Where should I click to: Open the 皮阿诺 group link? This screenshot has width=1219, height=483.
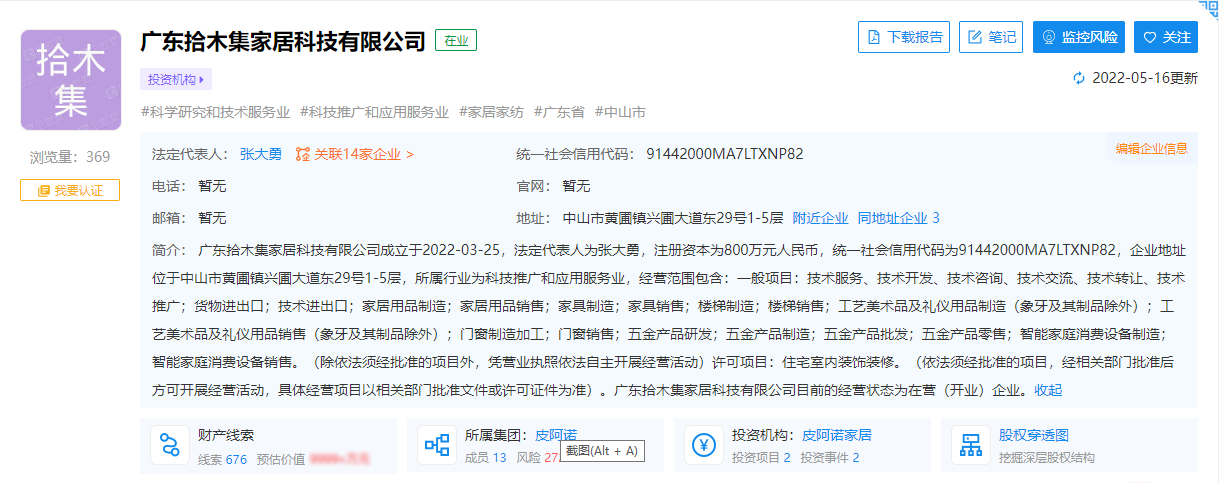click(556, 435)
